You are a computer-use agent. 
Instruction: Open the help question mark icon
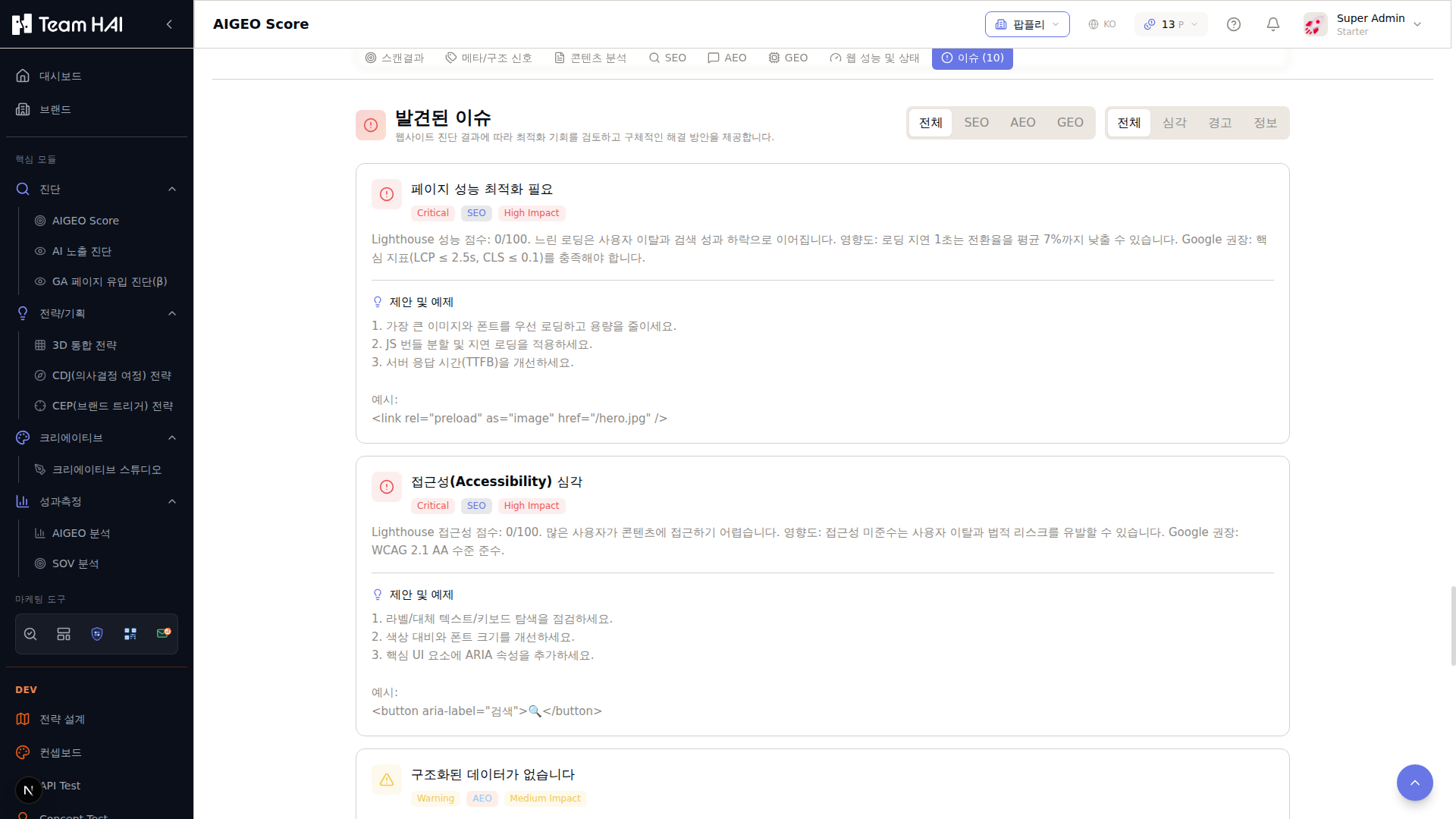[x=1234, y=24]
